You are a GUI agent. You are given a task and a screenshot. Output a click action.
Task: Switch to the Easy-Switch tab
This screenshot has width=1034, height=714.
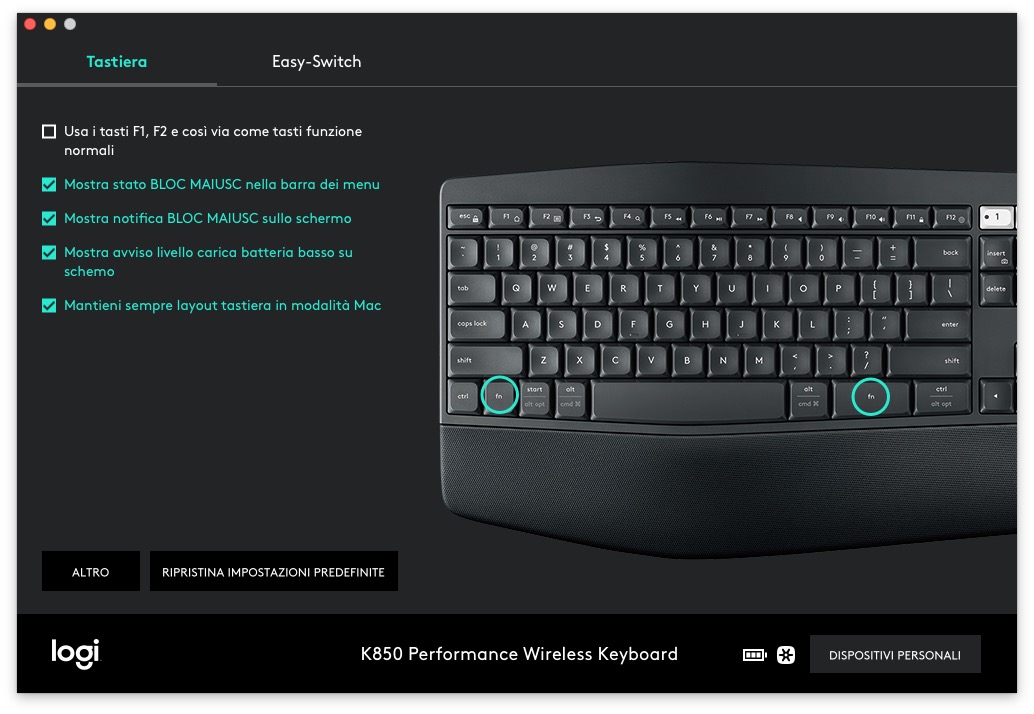(x=317, y=62)
